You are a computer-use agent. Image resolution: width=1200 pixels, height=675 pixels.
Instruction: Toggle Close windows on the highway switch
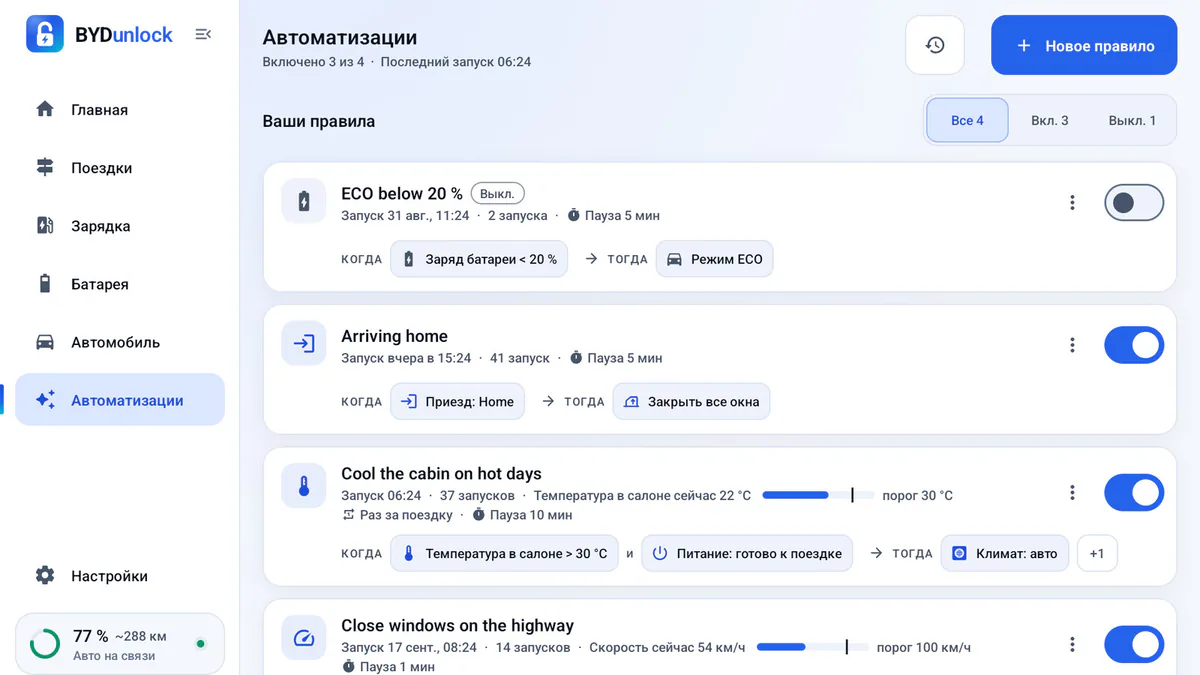(1134, 645)
